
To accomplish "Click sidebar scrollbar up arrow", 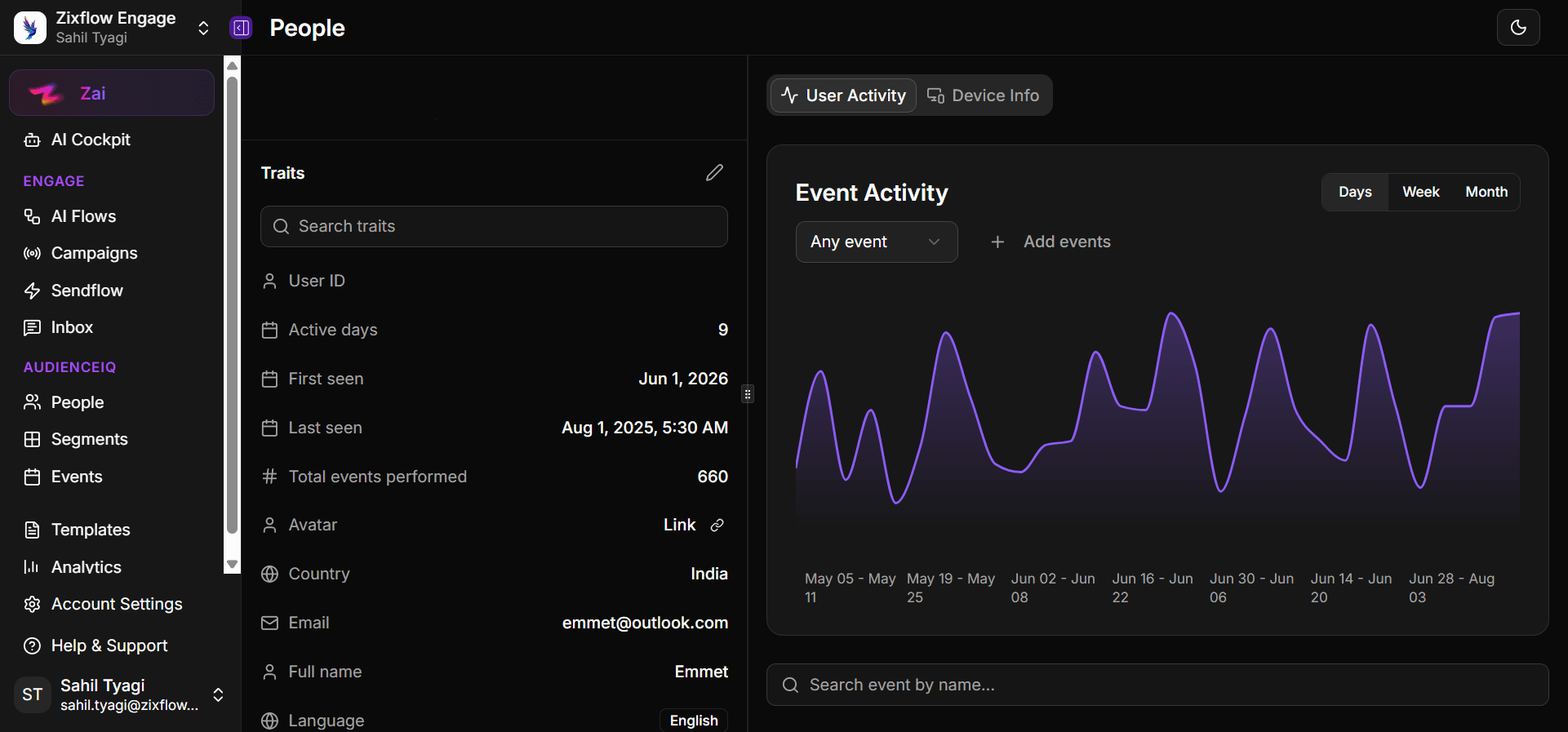I will (232, 64).
